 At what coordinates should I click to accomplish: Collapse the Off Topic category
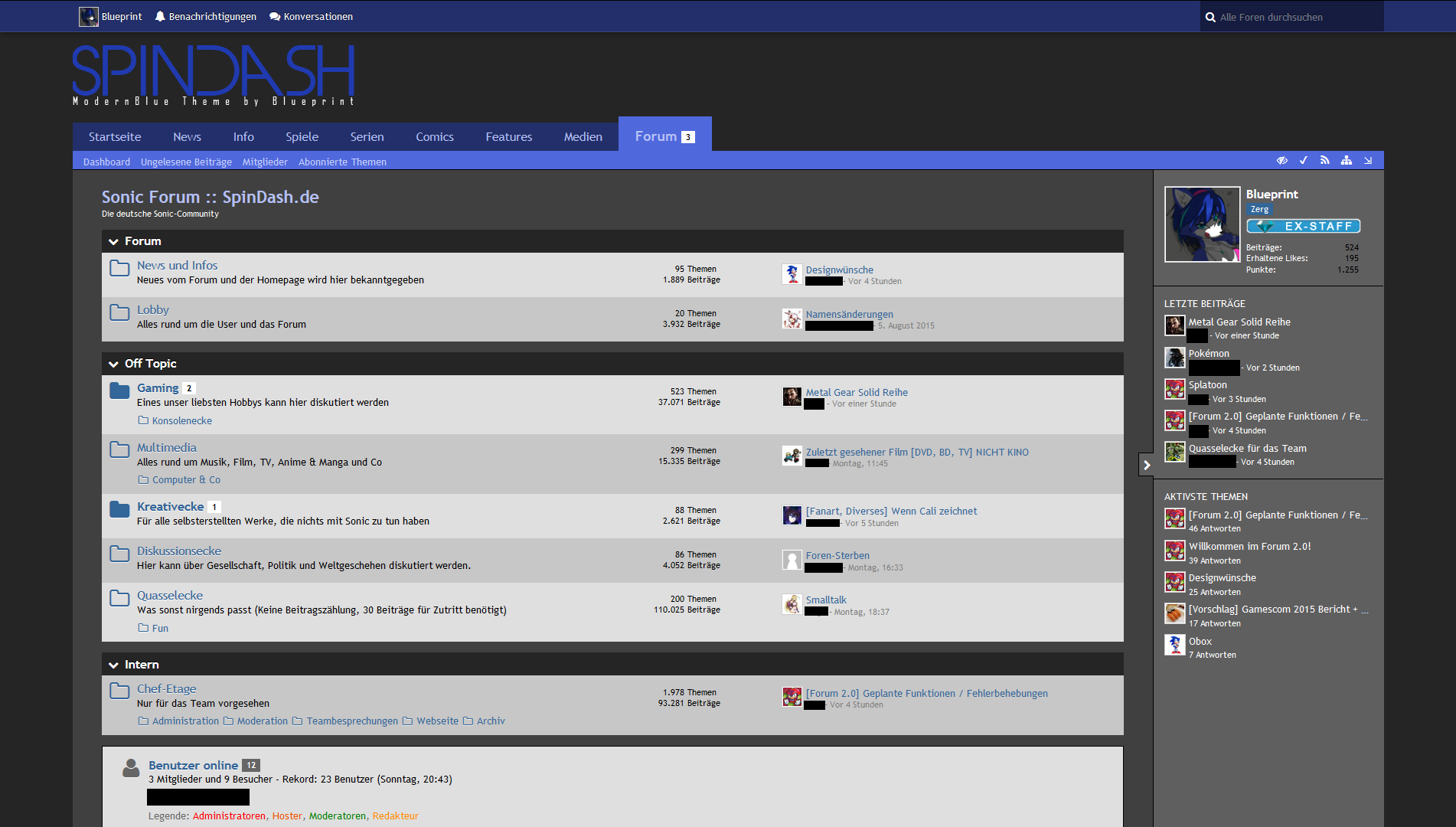click(113, 364)
